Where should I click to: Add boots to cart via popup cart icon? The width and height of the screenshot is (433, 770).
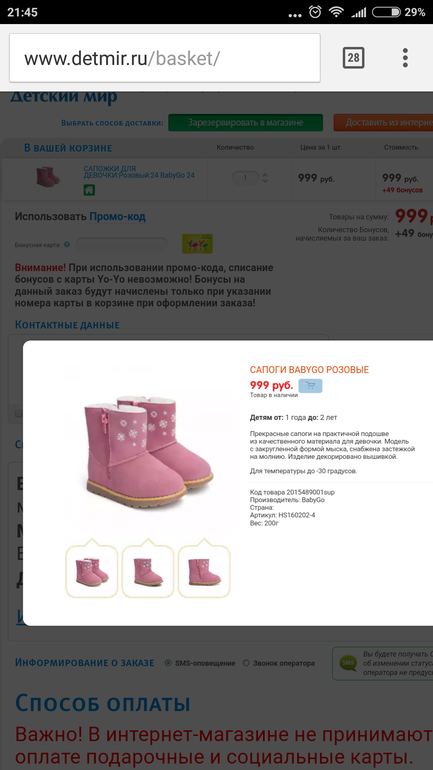point(310,386)
